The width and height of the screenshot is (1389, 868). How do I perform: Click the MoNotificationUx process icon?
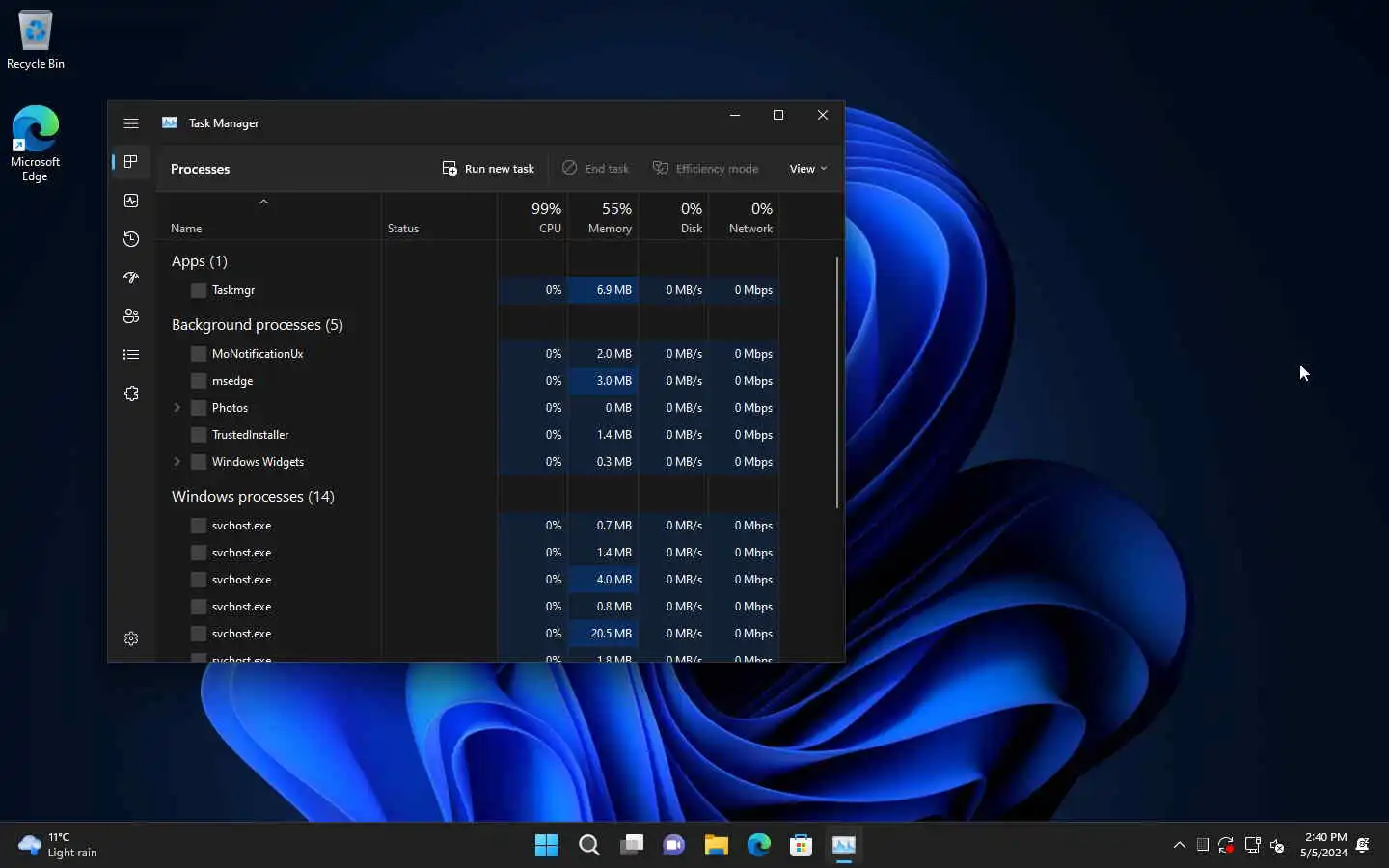tap(199, 354)
